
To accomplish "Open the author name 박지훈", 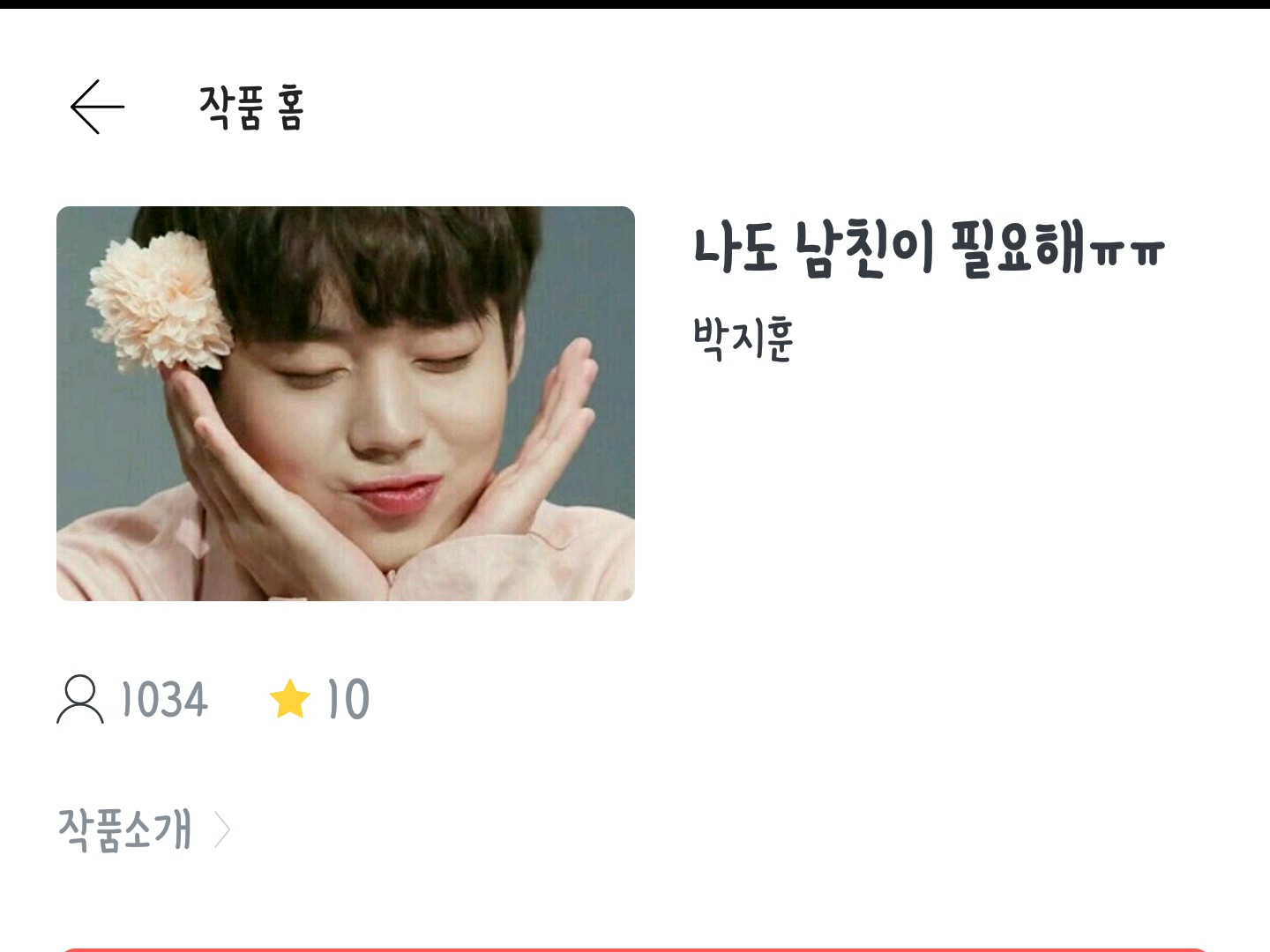I will (x=743, y=338).
